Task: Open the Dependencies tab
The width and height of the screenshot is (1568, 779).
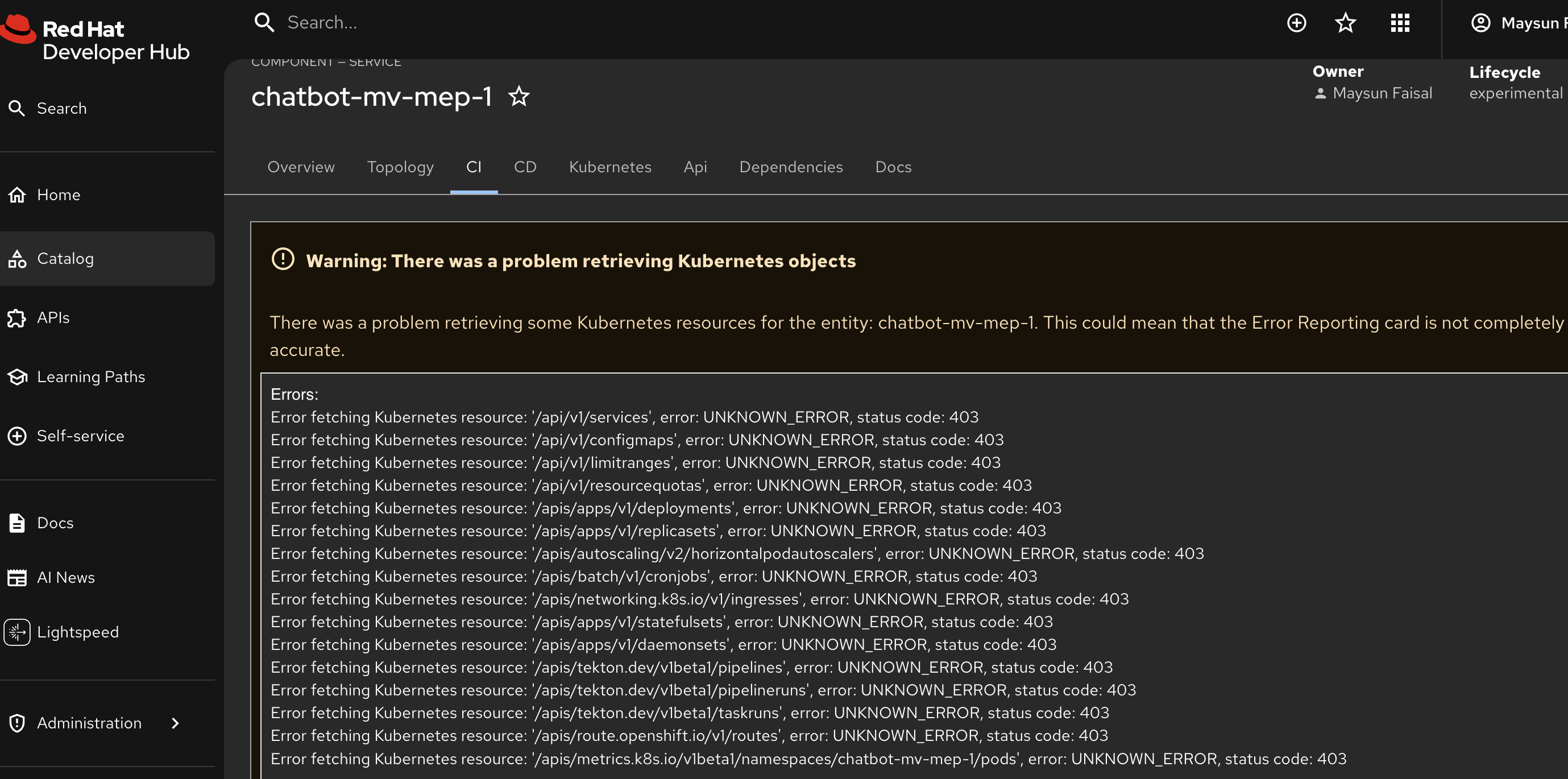Action: click(x=791, y=167)
